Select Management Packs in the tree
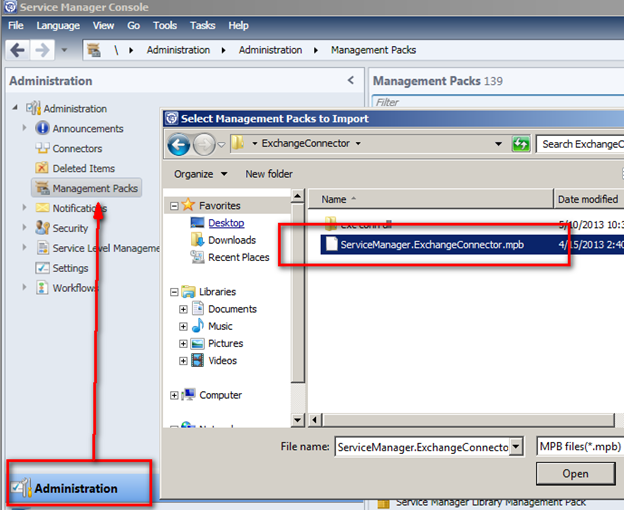 87,188
